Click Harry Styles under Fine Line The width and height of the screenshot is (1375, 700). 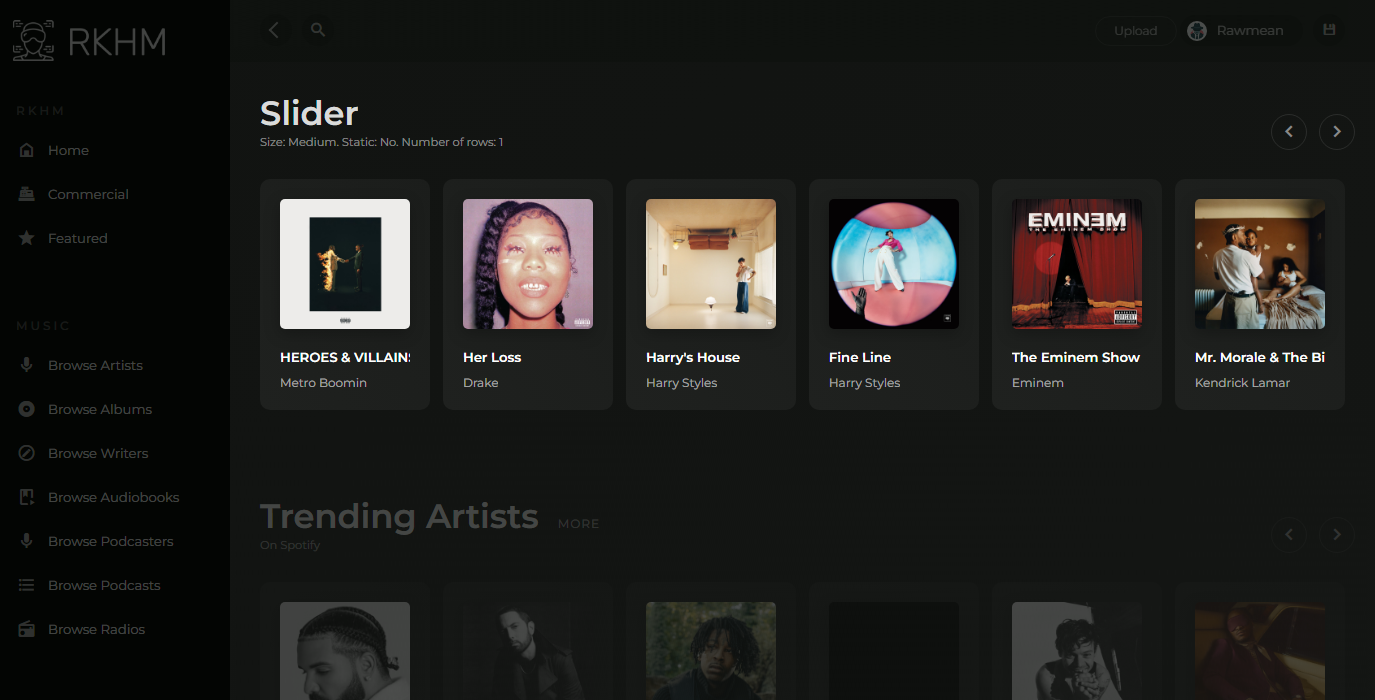tap(865, 383)
